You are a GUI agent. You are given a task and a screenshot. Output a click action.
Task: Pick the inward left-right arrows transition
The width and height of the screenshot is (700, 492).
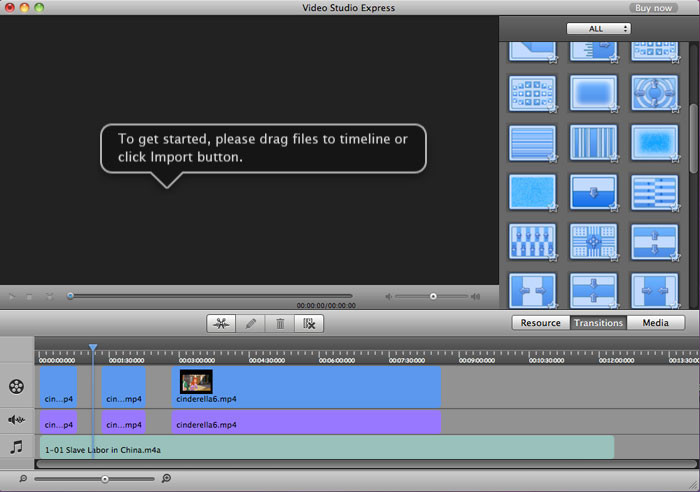pos(654,290)
